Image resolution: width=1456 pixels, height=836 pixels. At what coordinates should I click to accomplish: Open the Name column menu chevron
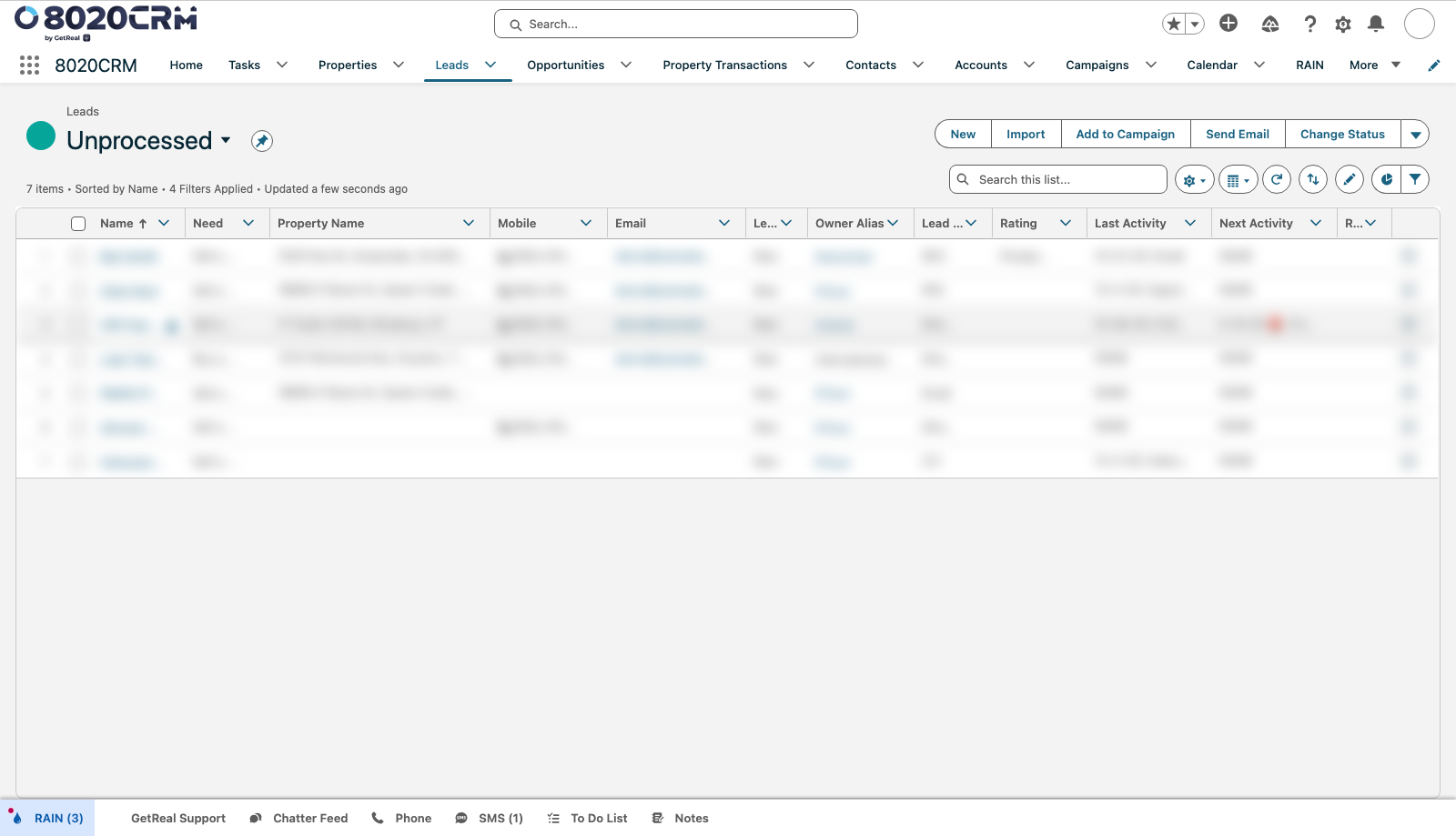pyautogui.click(x=164, y=223)
